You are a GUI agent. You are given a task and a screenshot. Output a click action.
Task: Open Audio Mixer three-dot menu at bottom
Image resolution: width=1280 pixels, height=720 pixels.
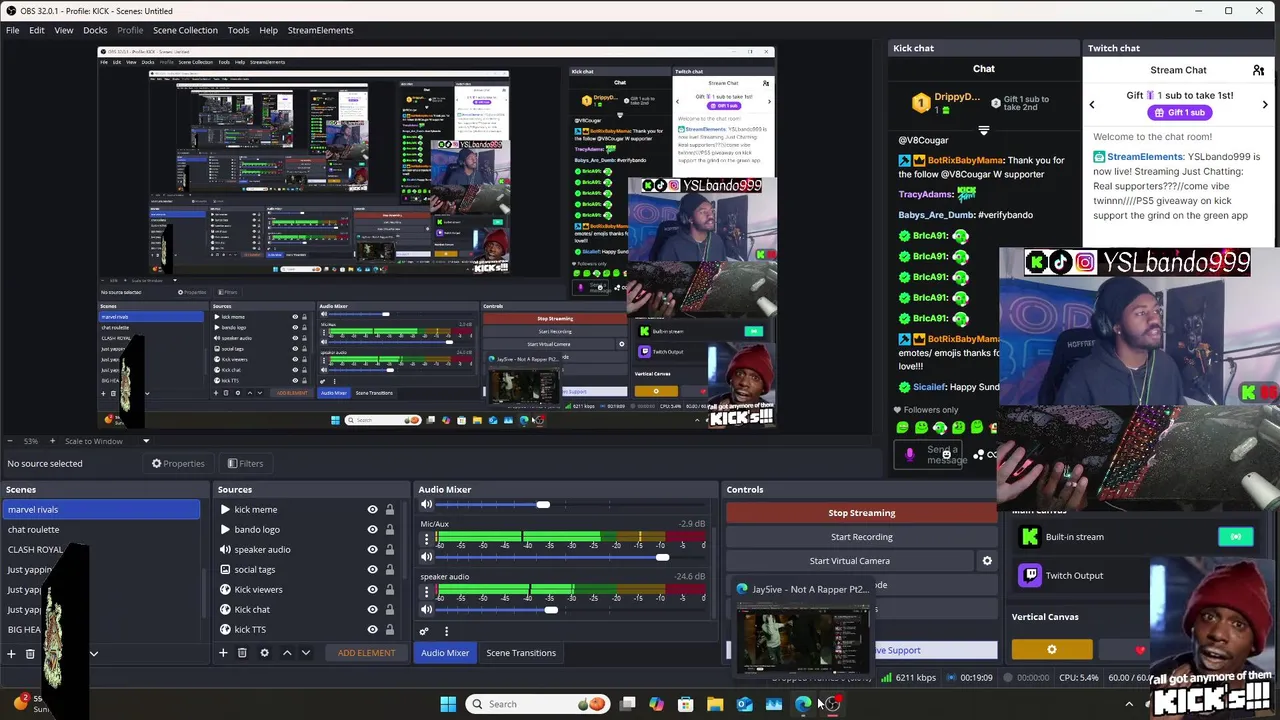(446, 631)
